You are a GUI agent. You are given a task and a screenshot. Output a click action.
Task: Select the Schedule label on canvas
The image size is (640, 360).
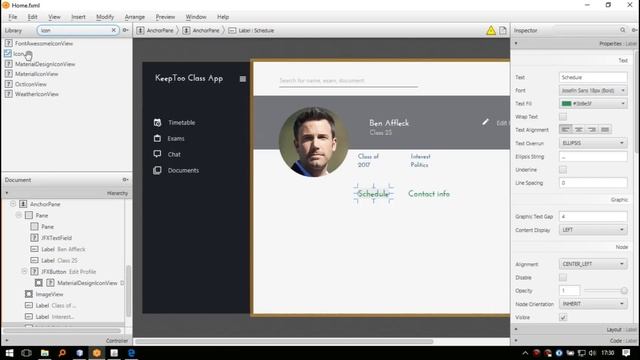373,194
